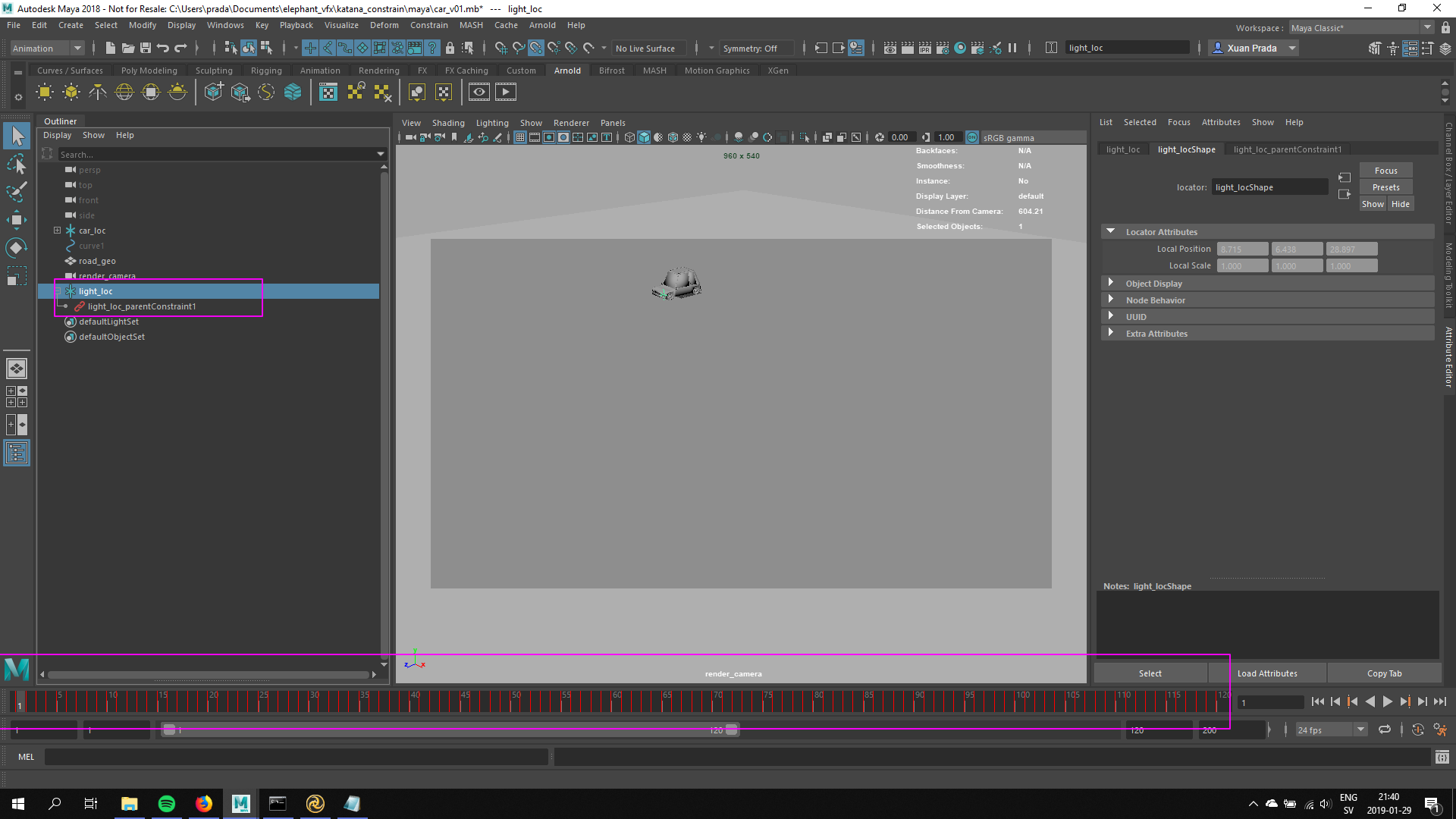
Task: Expand Node Behavior section
Action: (x=1111, y=300)
